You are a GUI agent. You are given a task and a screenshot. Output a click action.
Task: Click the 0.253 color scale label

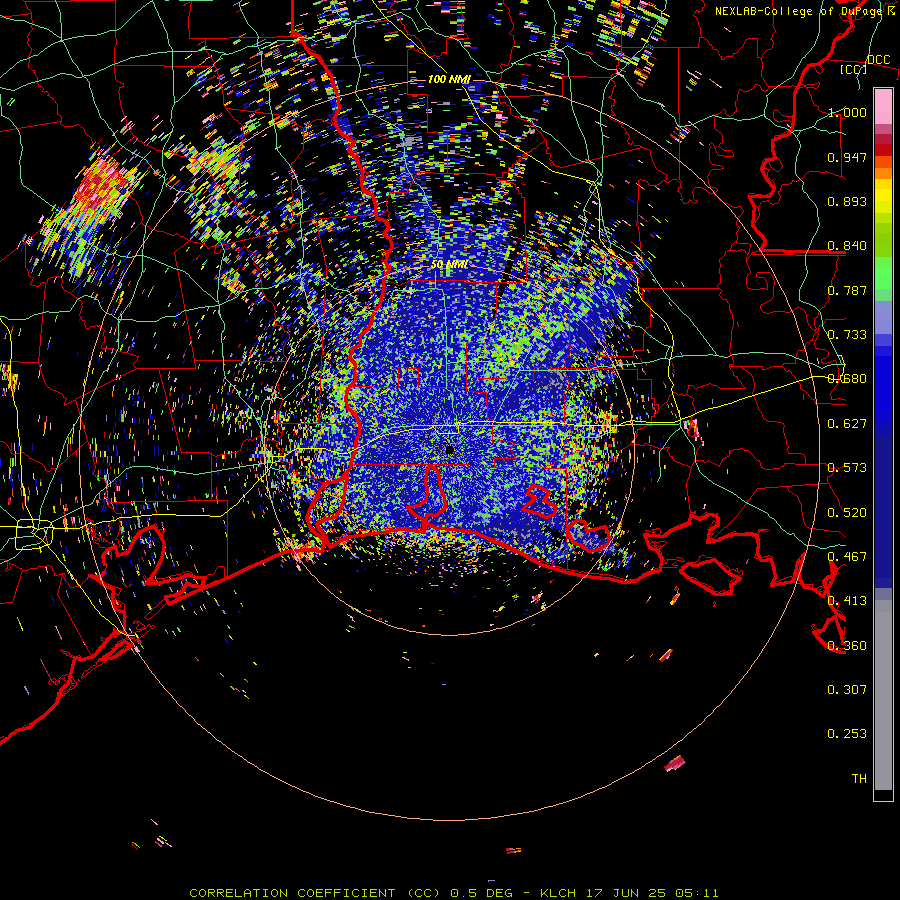(847, 734)
